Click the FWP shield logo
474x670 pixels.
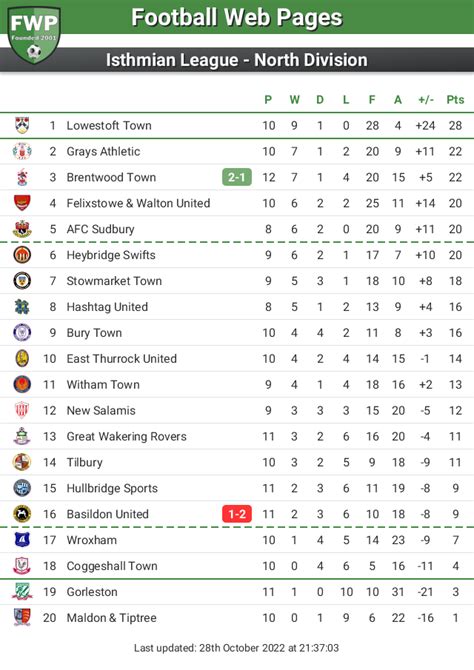pos(34,34)
